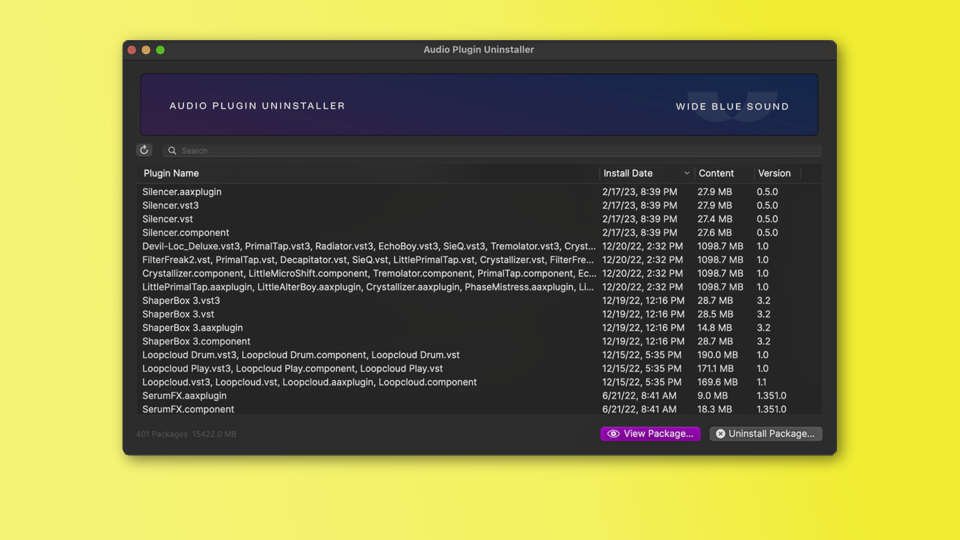Screen dimensions: 960x540
Task: Click the View Package button
Action: (650, 433)
